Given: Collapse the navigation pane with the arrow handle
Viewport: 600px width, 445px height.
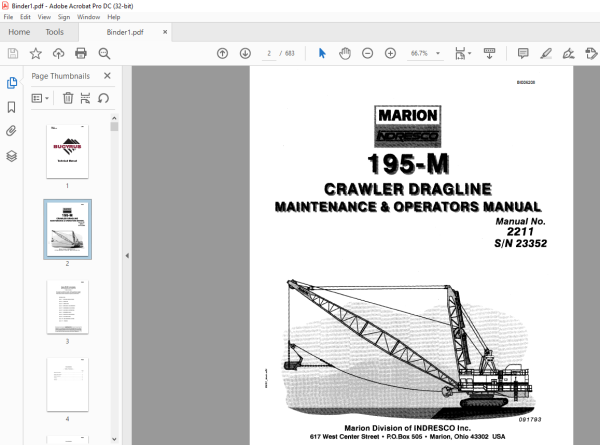Looking at the screenshot, I should tap(127, 255).
